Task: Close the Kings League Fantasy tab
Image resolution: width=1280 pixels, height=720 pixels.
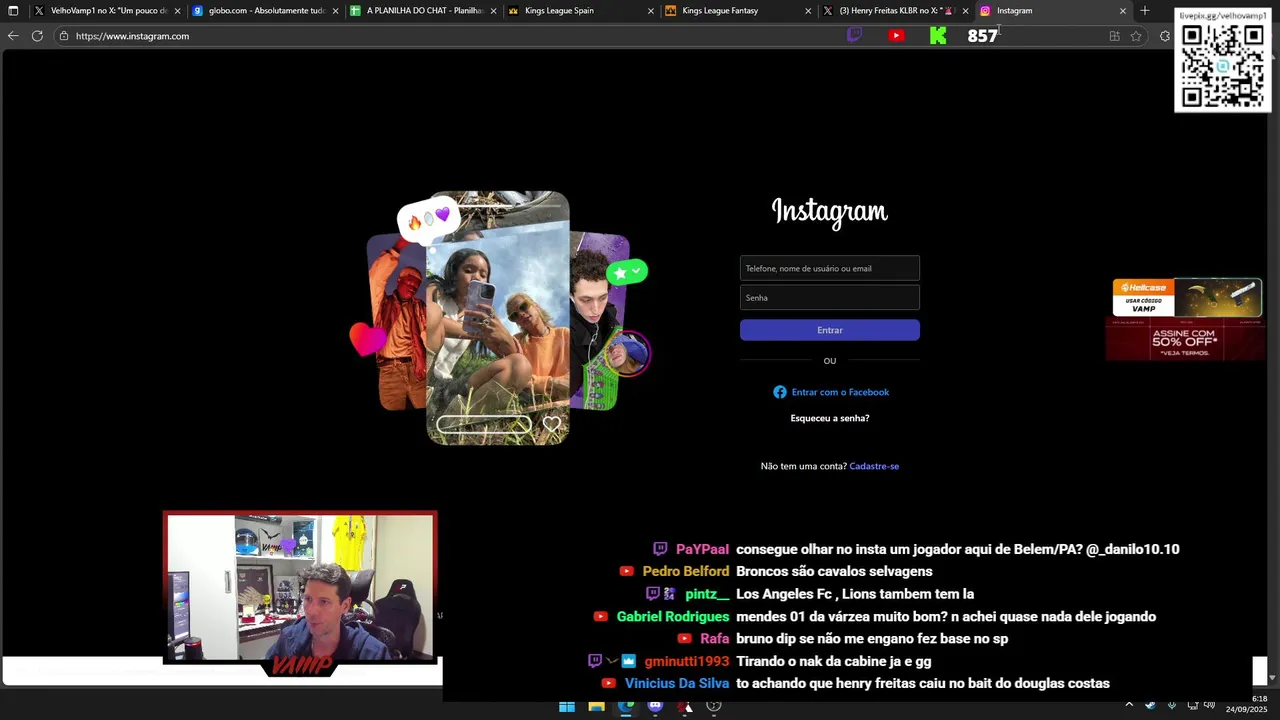Action: [808, 11]
